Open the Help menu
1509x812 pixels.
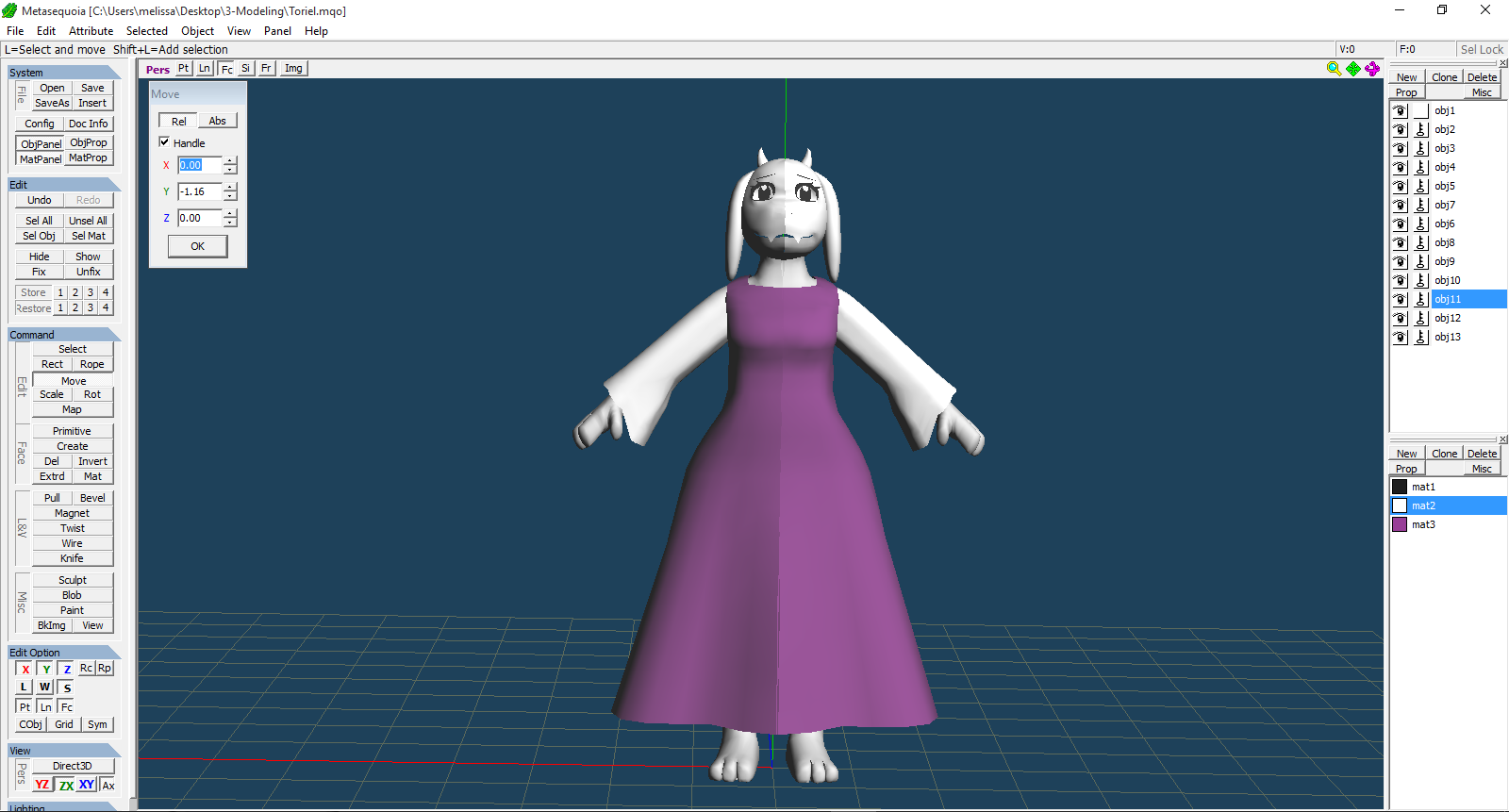[316, 31]
